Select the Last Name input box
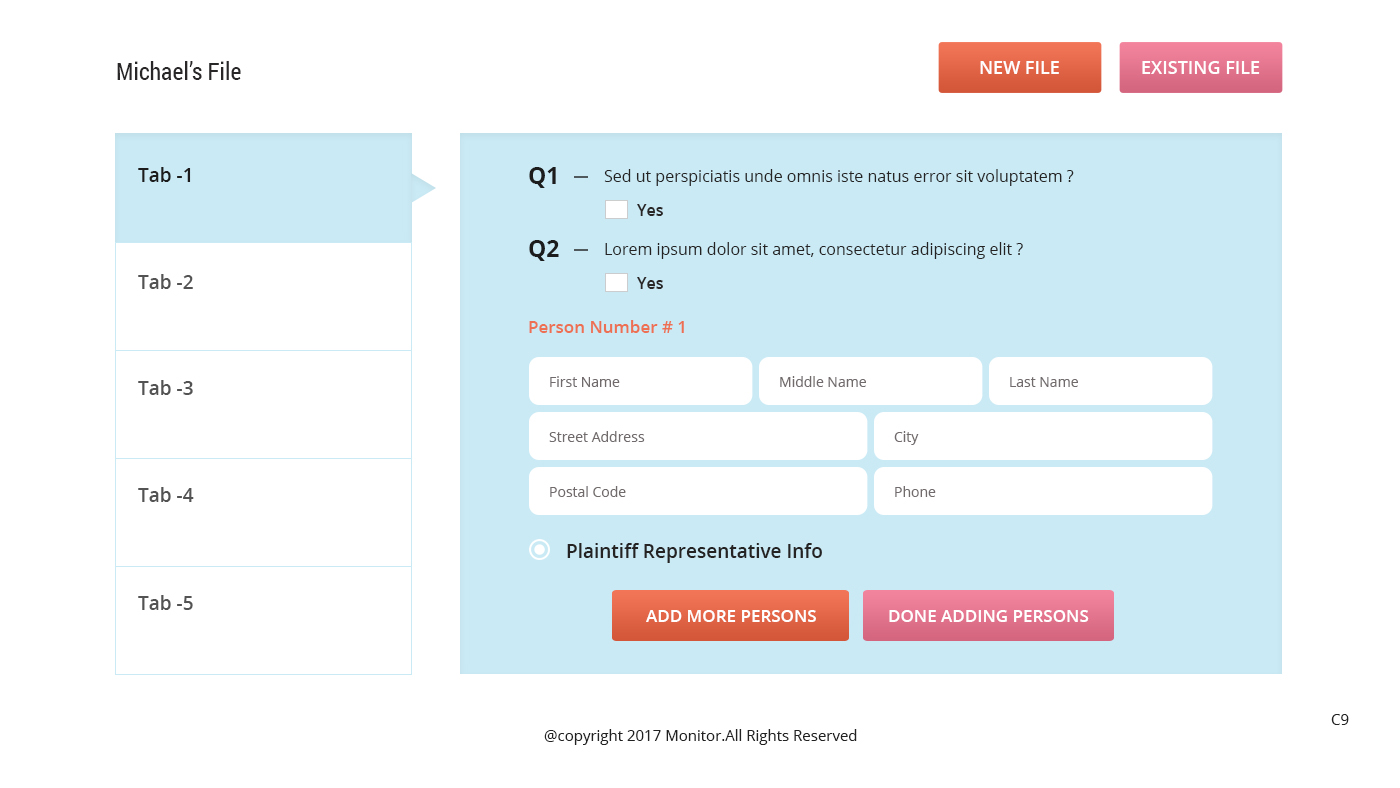This screenshot has height=788, width=1400. pyautogui.click(x=1100, y=382)
